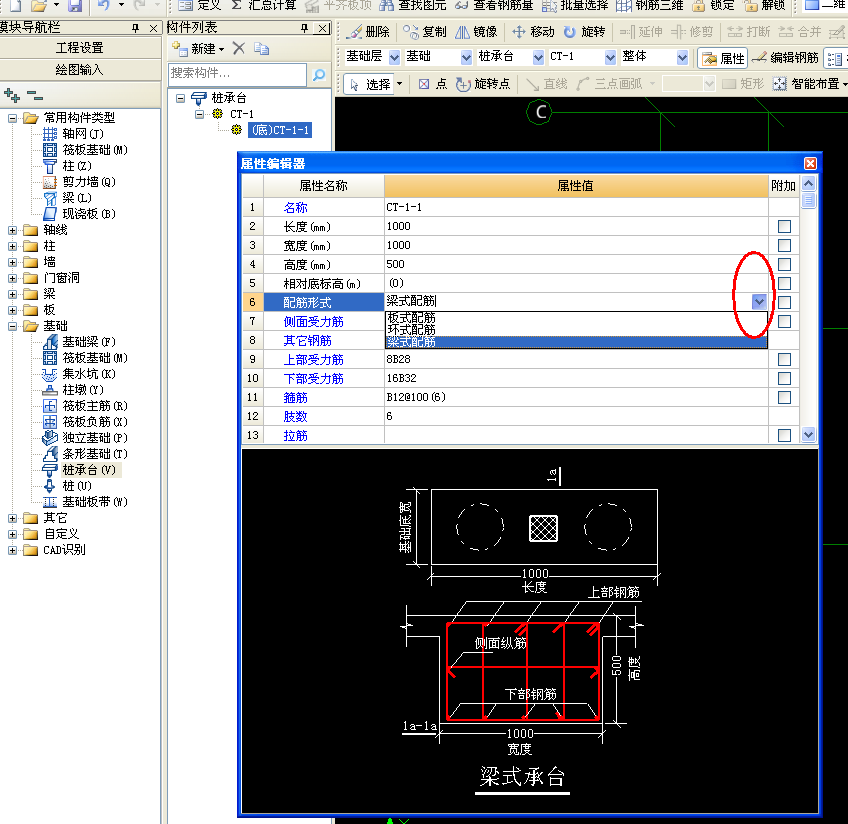Open 编辑钢筋 (edit rebar) tool
The height and width of the screenshot is (824, 848).
[x=784, y=58]
